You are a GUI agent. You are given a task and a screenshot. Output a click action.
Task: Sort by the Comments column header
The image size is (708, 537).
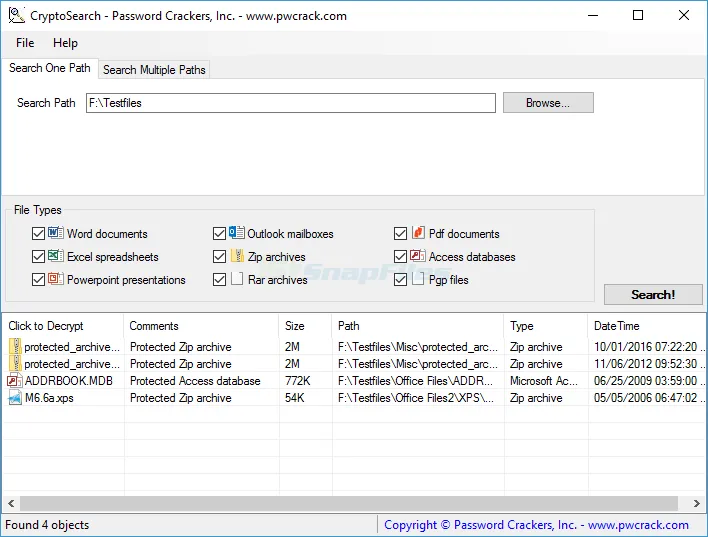[x=201, y=326]
